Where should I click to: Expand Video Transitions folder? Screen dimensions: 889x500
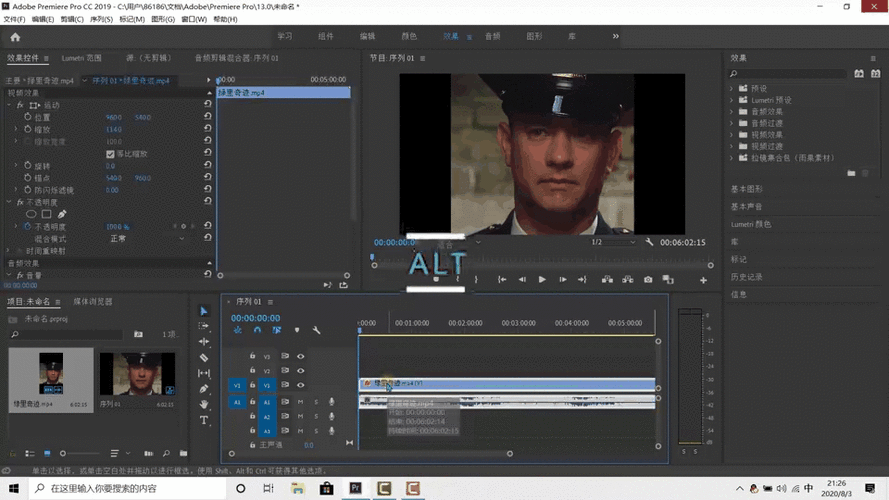pos(731,146)
